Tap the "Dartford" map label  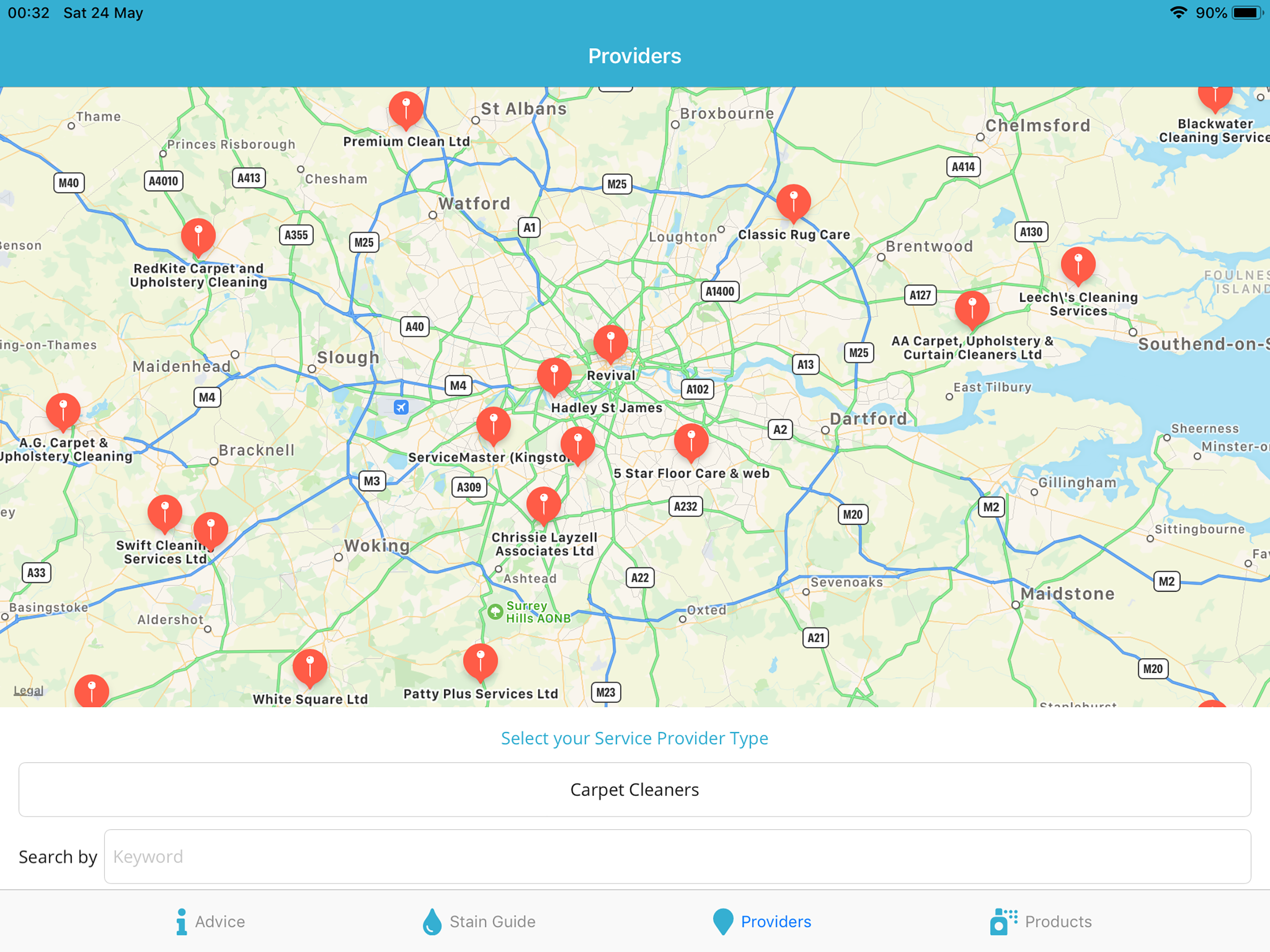(869, 418)
